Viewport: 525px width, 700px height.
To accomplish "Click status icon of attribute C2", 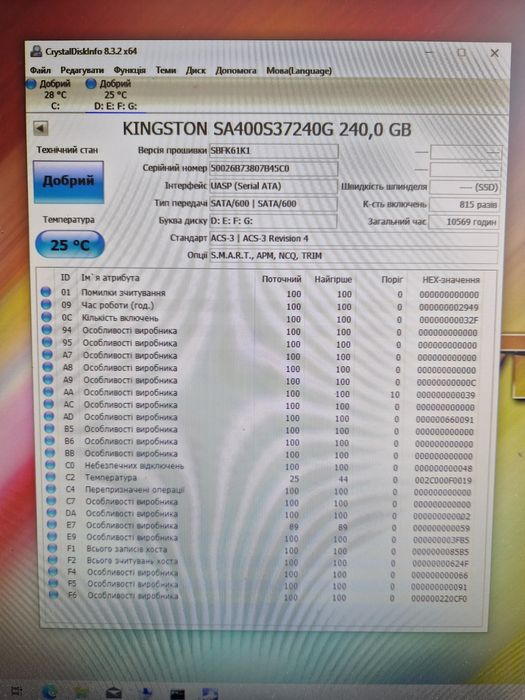I will [51, 477].
